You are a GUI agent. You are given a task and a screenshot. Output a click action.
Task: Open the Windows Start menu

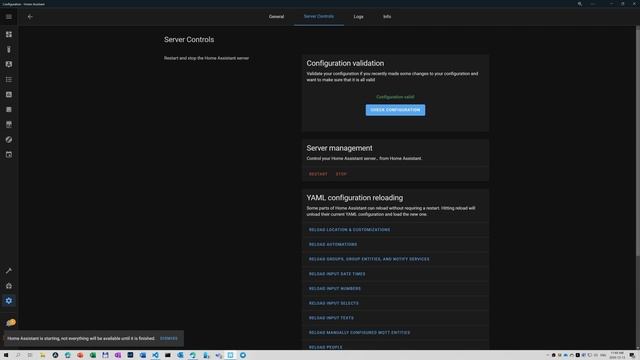click(x=6, y=355)
